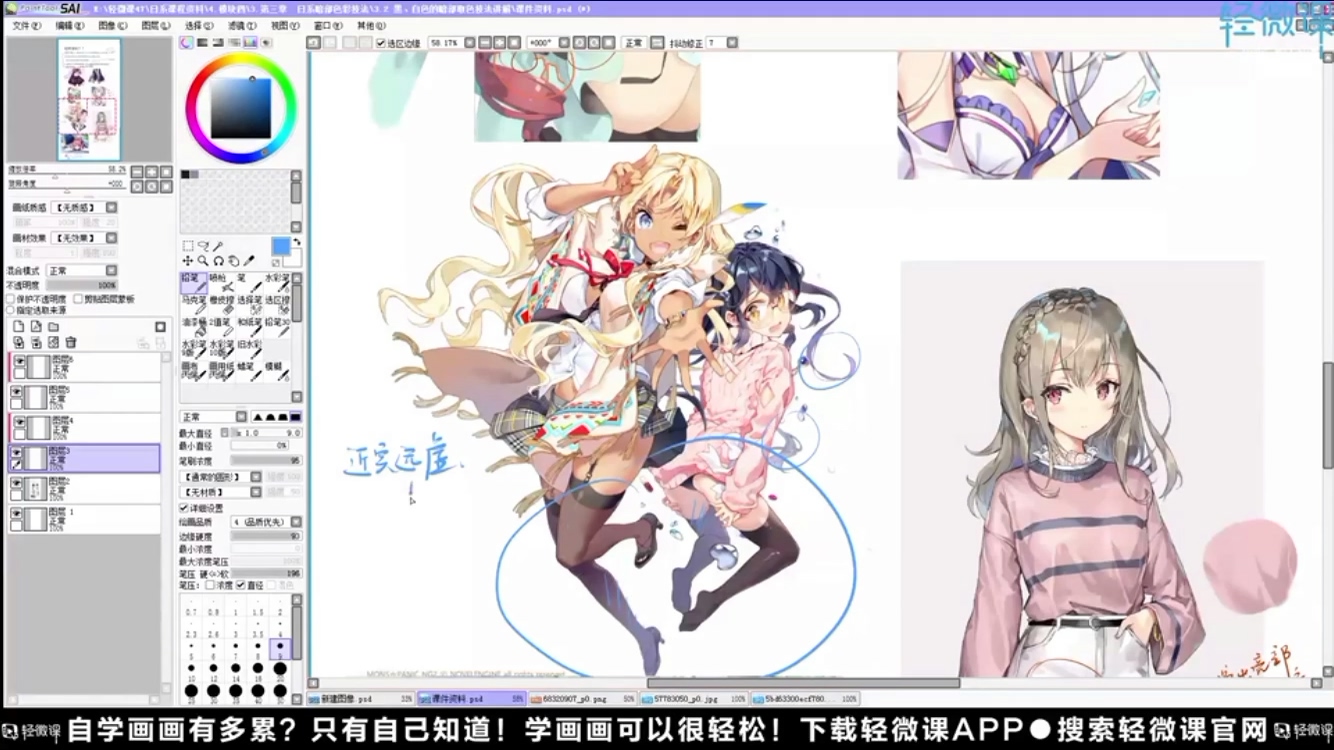This screenshot has height=750, width=1334.
Task: Choose the 模糊 blur brush
Action: click(x=277, y=372)
